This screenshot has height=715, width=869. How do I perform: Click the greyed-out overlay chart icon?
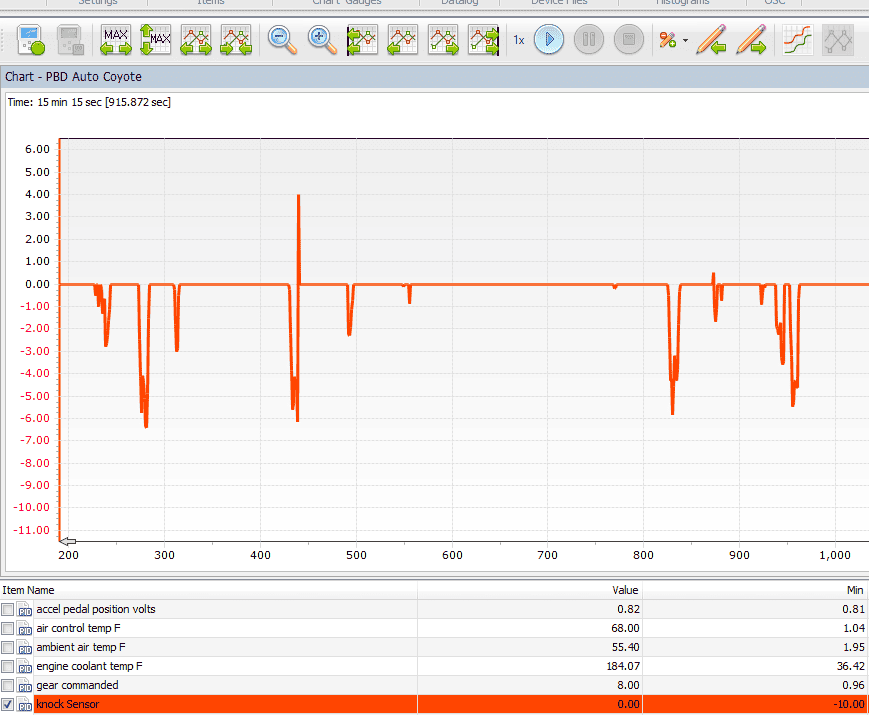tap(838, 40)
